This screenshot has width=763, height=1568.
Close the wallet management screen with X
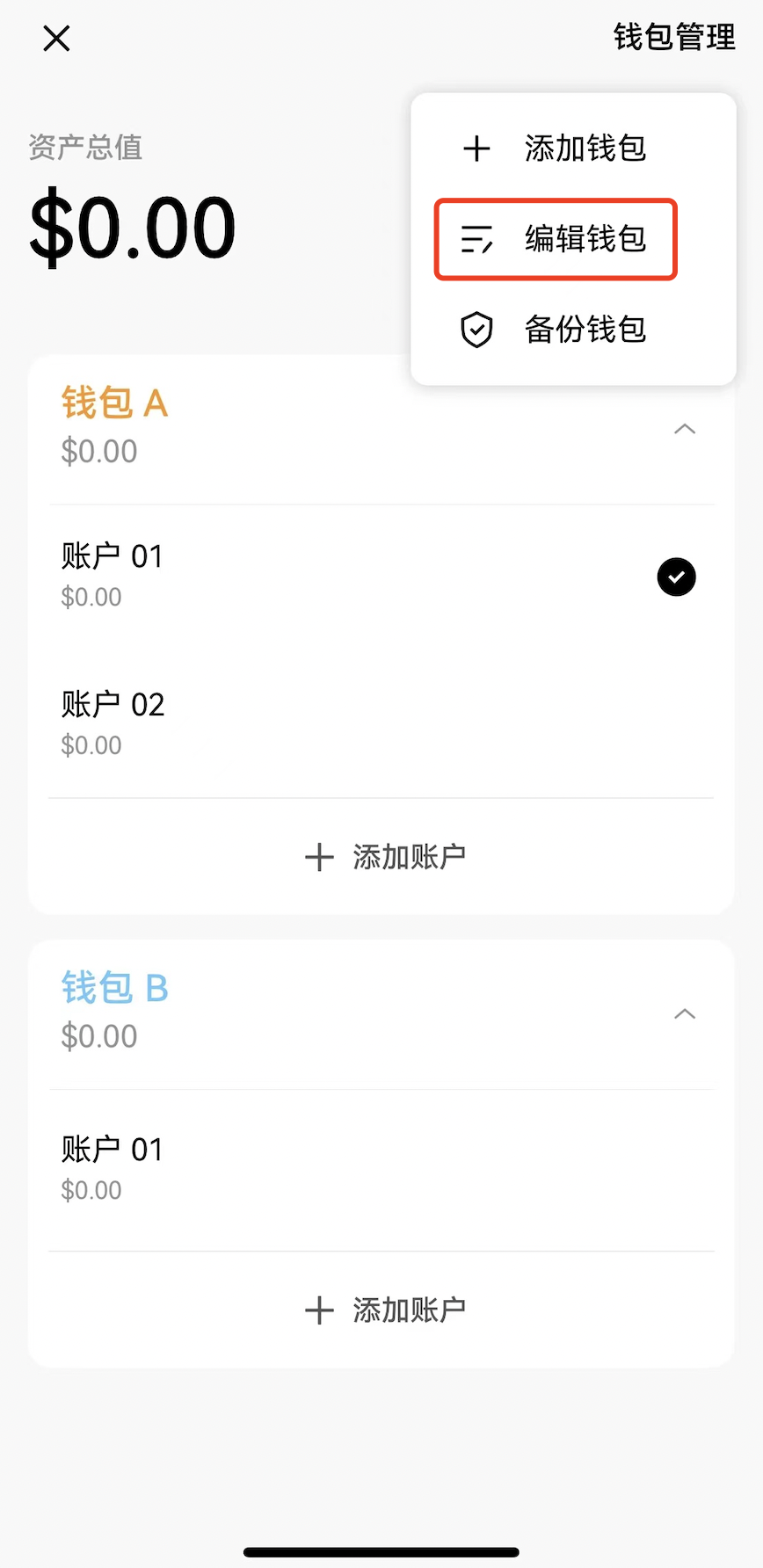56,39
